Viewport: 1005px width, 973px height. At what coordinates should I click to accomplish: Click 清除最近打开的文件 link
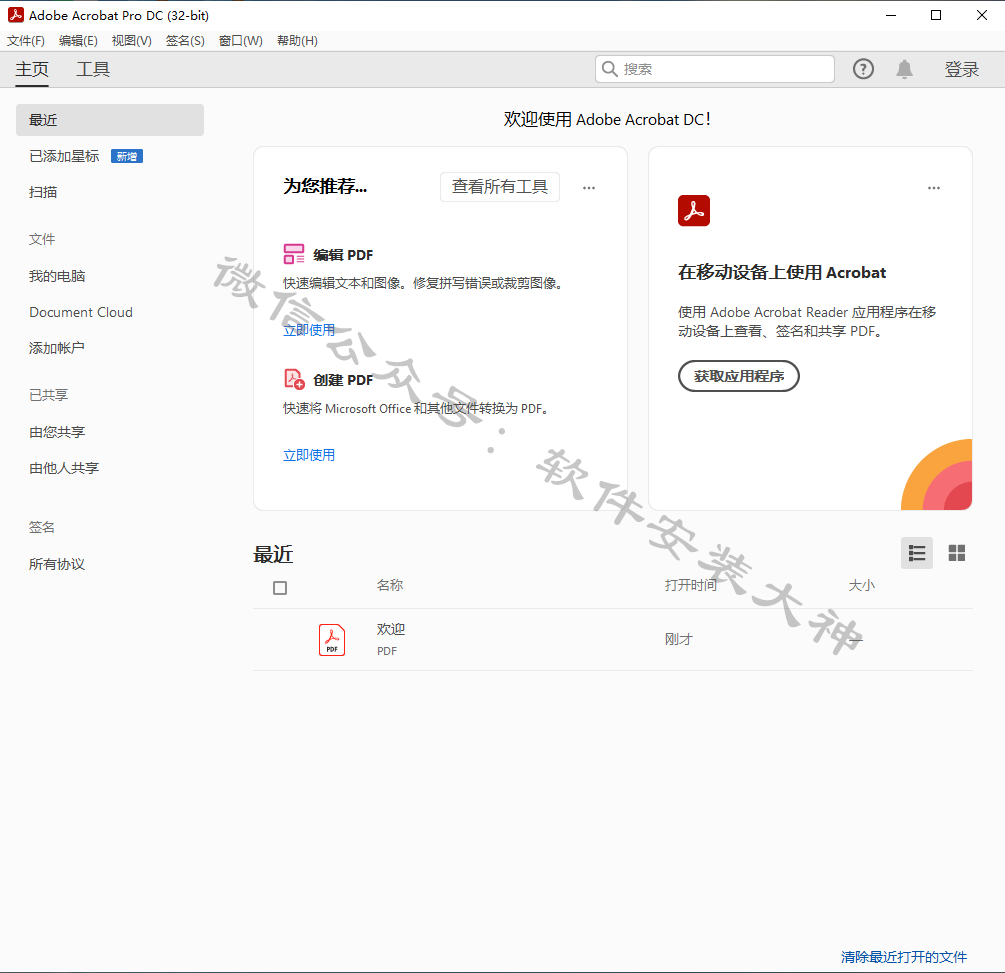coord(904,956)
